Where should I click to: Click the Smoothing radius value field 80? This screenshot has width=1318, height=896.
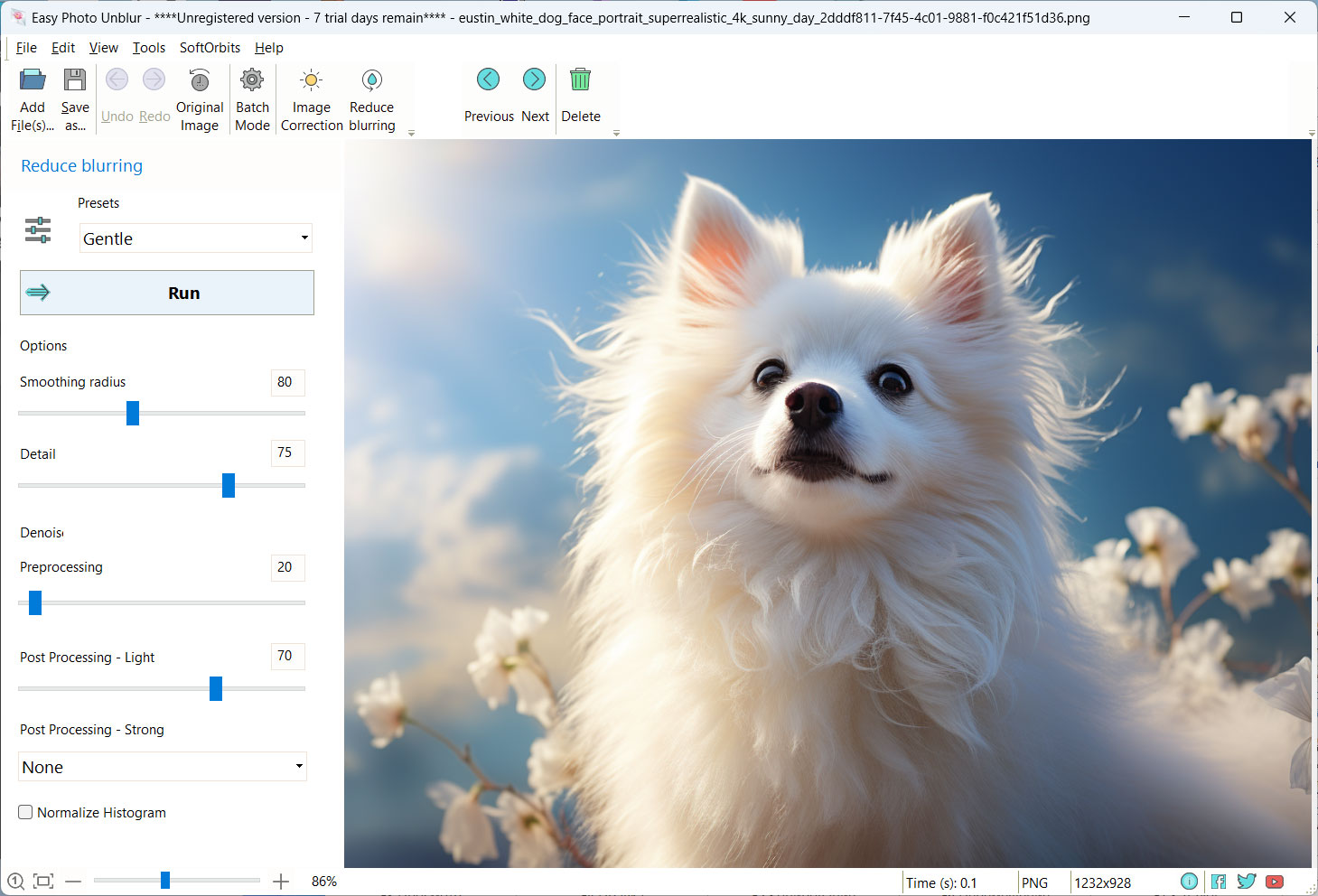point(287,382)
